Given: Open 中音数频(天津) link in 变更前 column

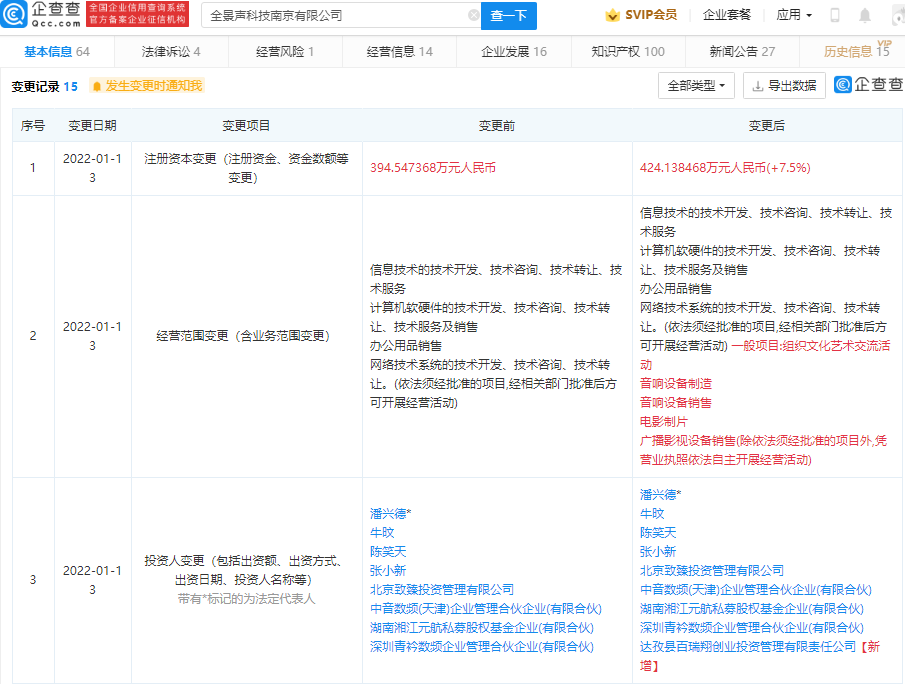Looking at the screenshot, I should (x=486, y=609).
